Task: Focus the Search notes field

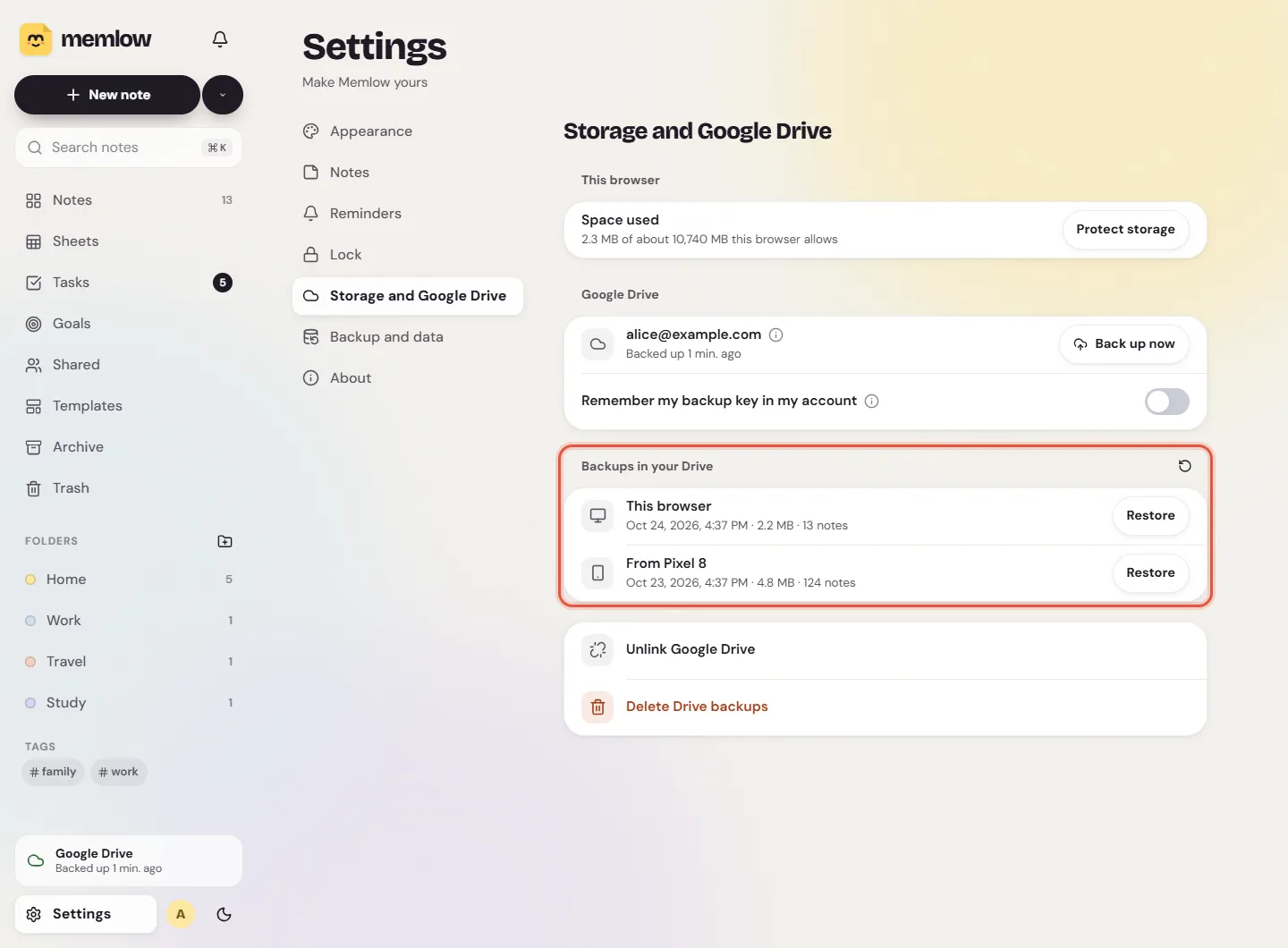Action: [x=129, y=148]
